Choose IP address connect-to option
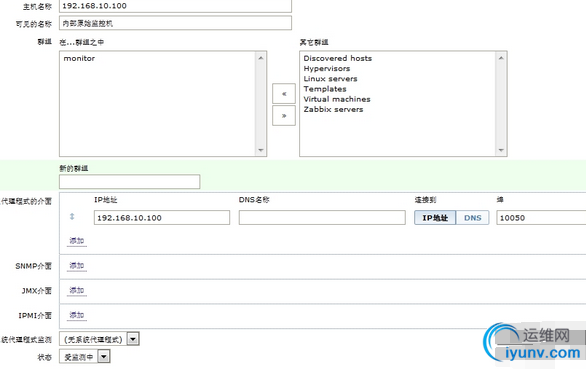The height and width of the screenshot is (369, 586). tap(435, 218)
